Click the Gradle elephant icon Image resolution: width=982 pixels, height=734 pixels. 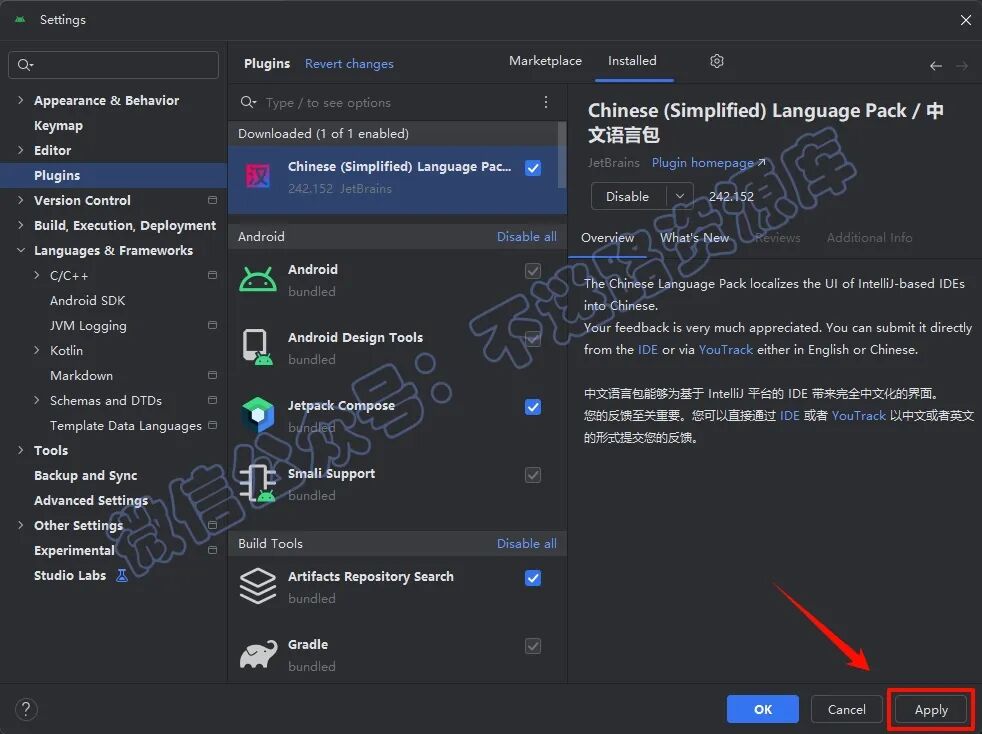[258, 654]
